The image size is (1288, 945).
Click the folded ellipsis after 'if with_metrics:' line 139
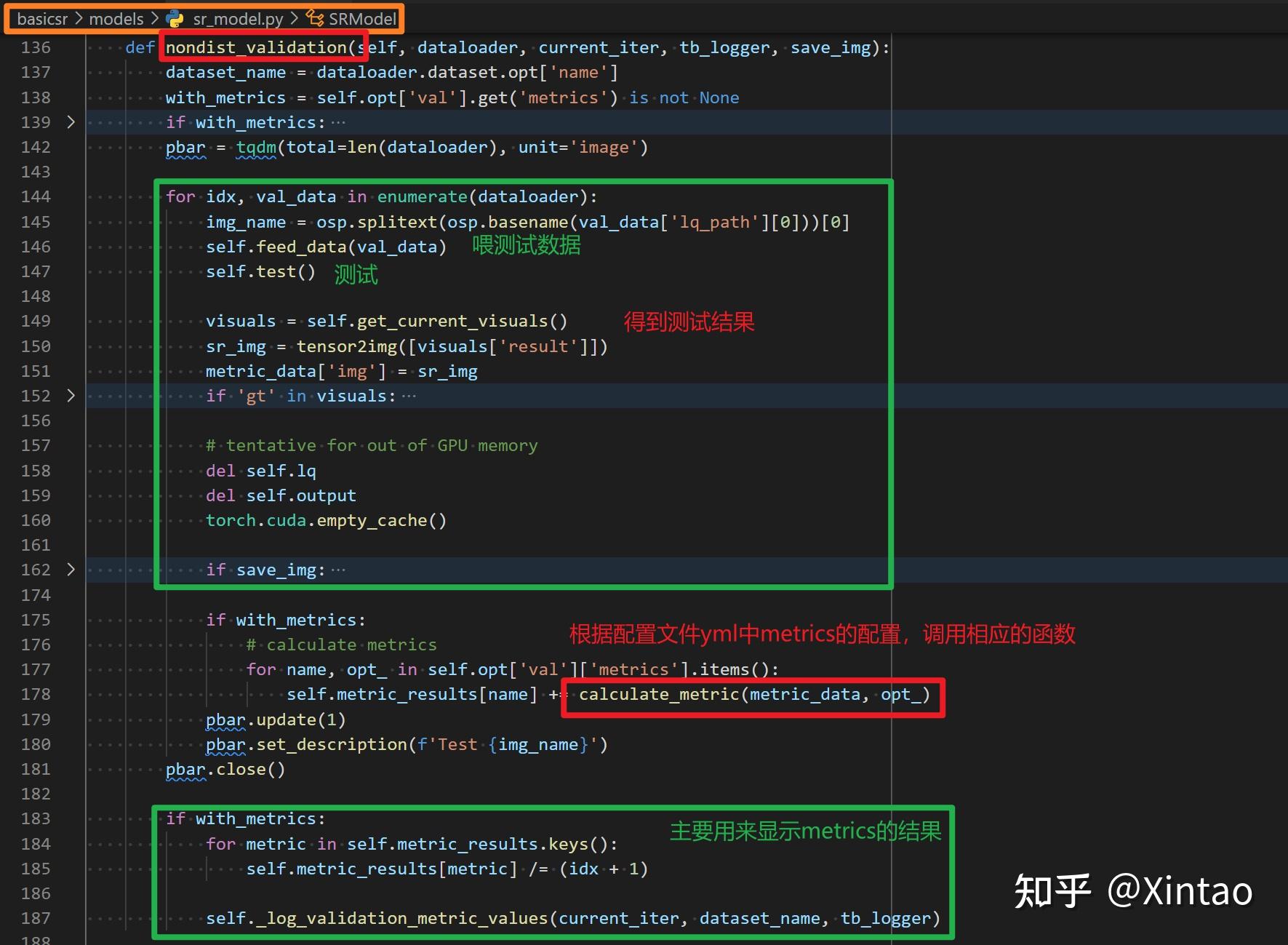coord(339,122)
